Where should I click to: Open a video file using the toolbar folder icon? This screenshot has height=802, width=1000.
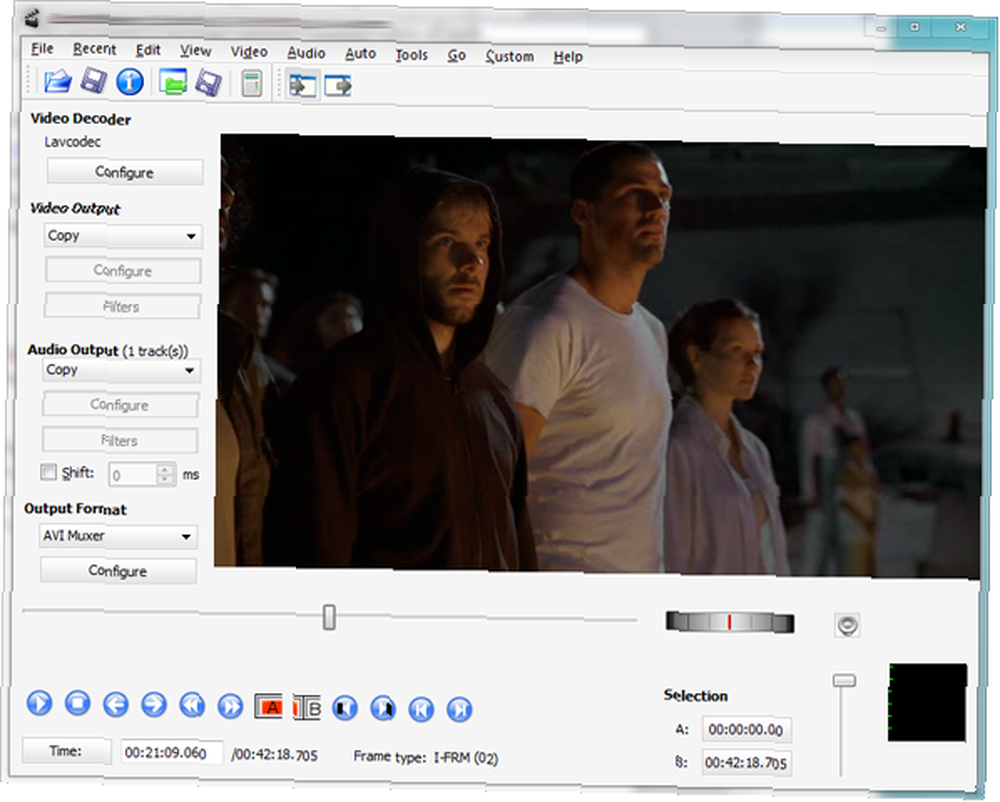(57, 81)
